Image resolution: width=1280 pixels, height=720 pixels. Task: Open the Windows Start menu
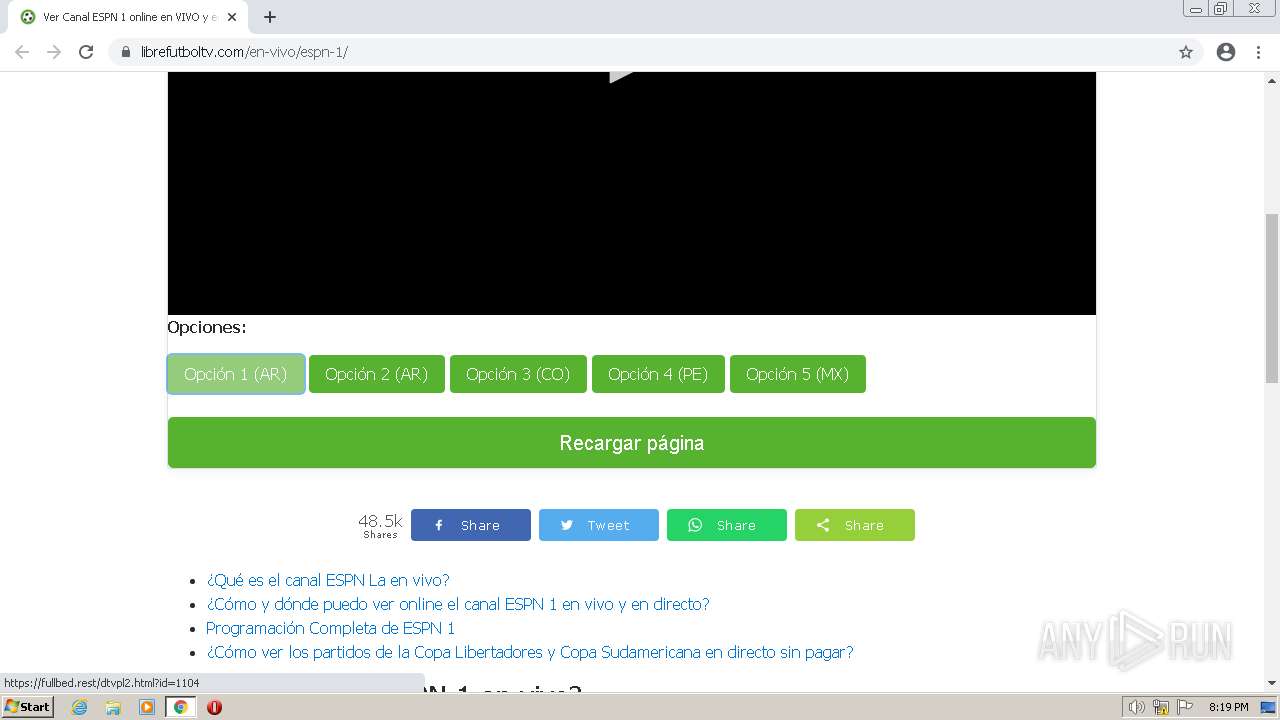point(27,707)
